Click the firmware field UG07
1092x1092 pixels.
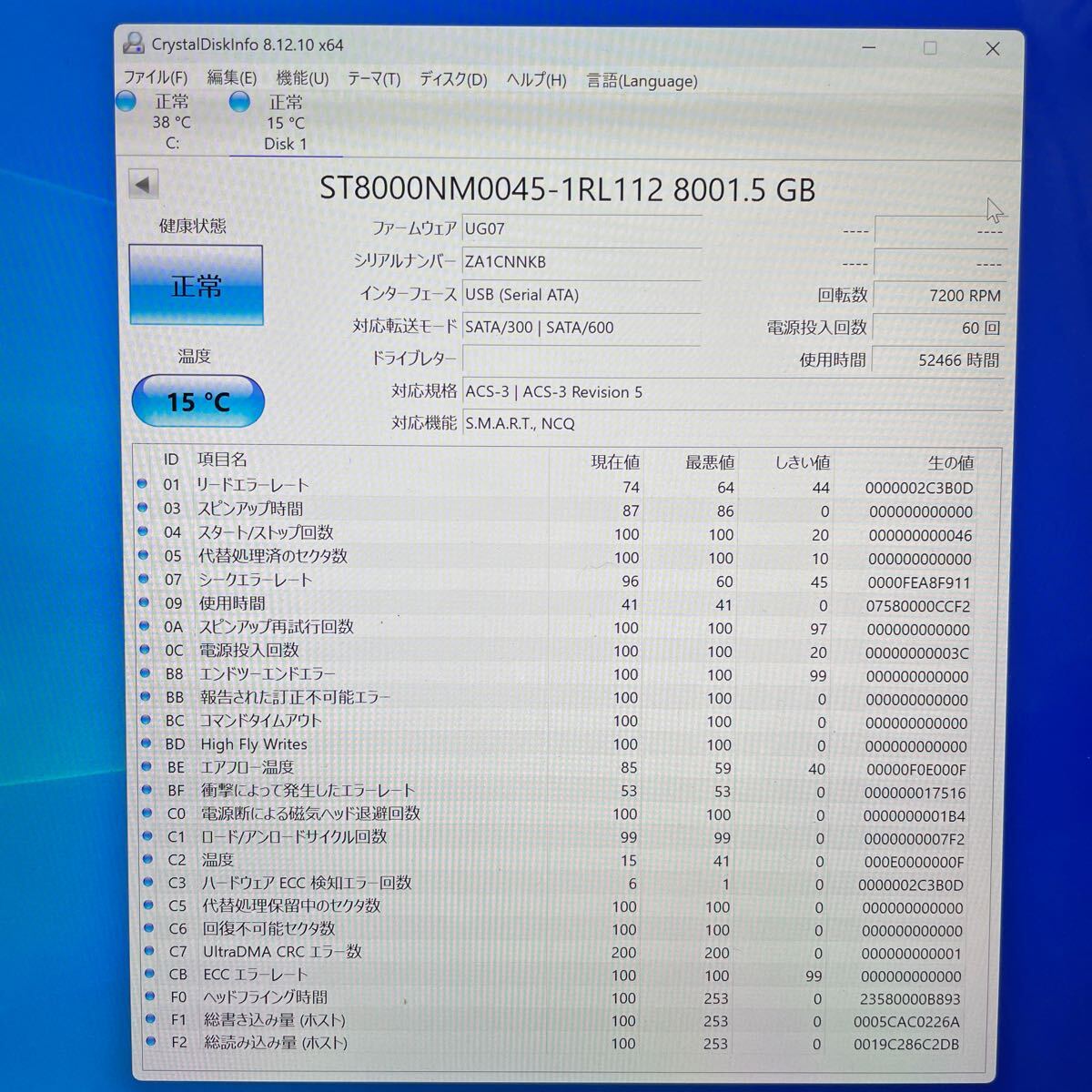coord(581,228)
